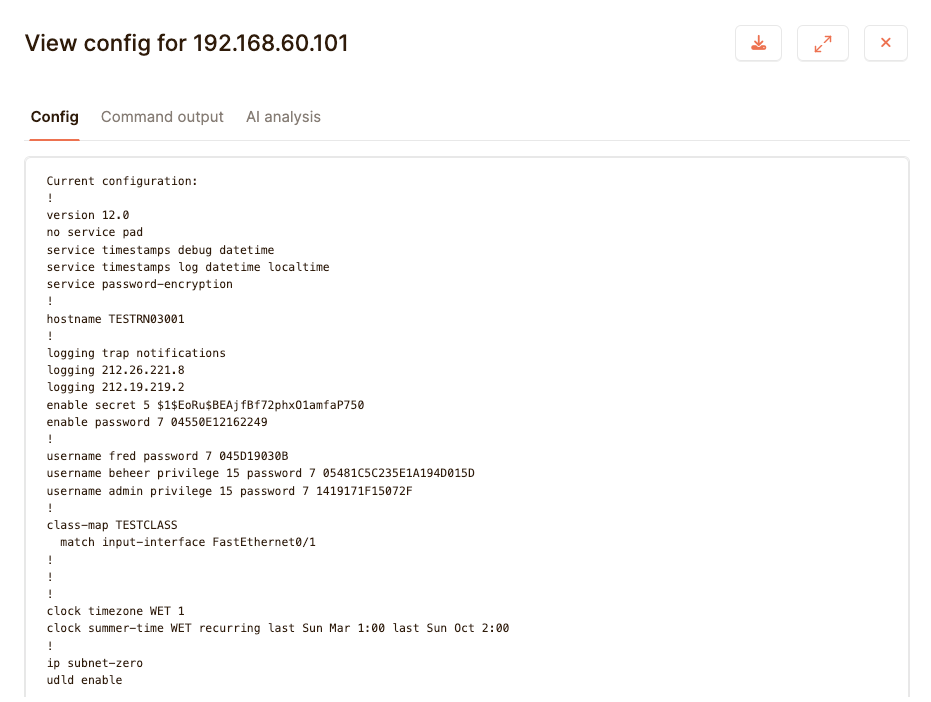Click the version 12.0 line
The height and width of the screenshot is (702, 931).
(x=88, y=215)
